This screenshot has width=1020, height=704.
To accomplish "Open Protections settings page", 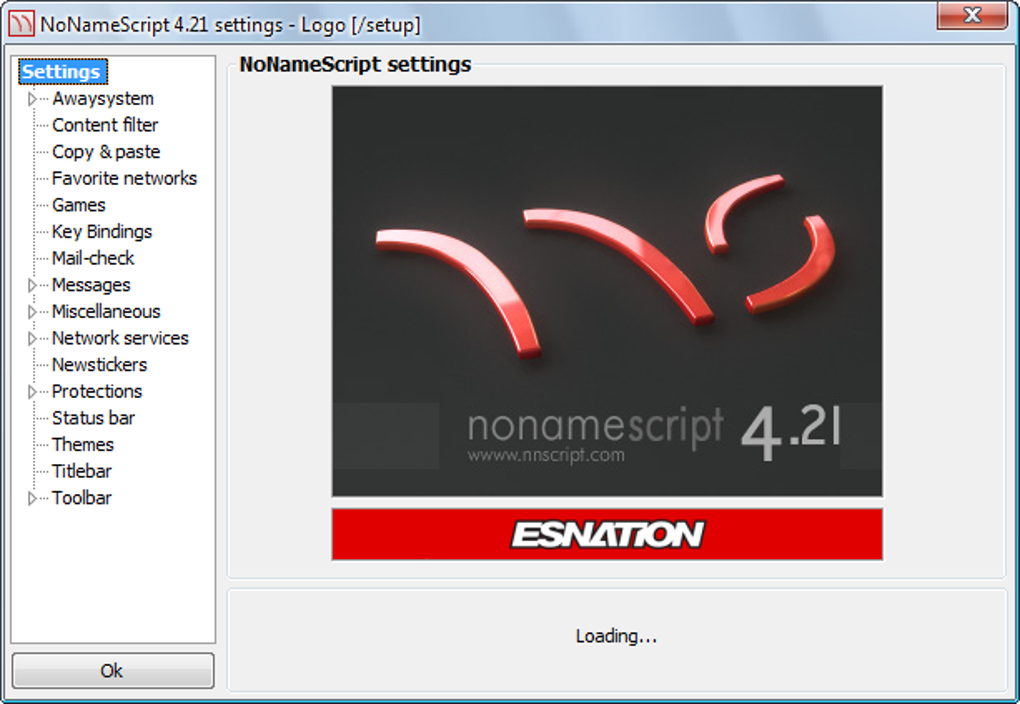I will click(97, 392).
